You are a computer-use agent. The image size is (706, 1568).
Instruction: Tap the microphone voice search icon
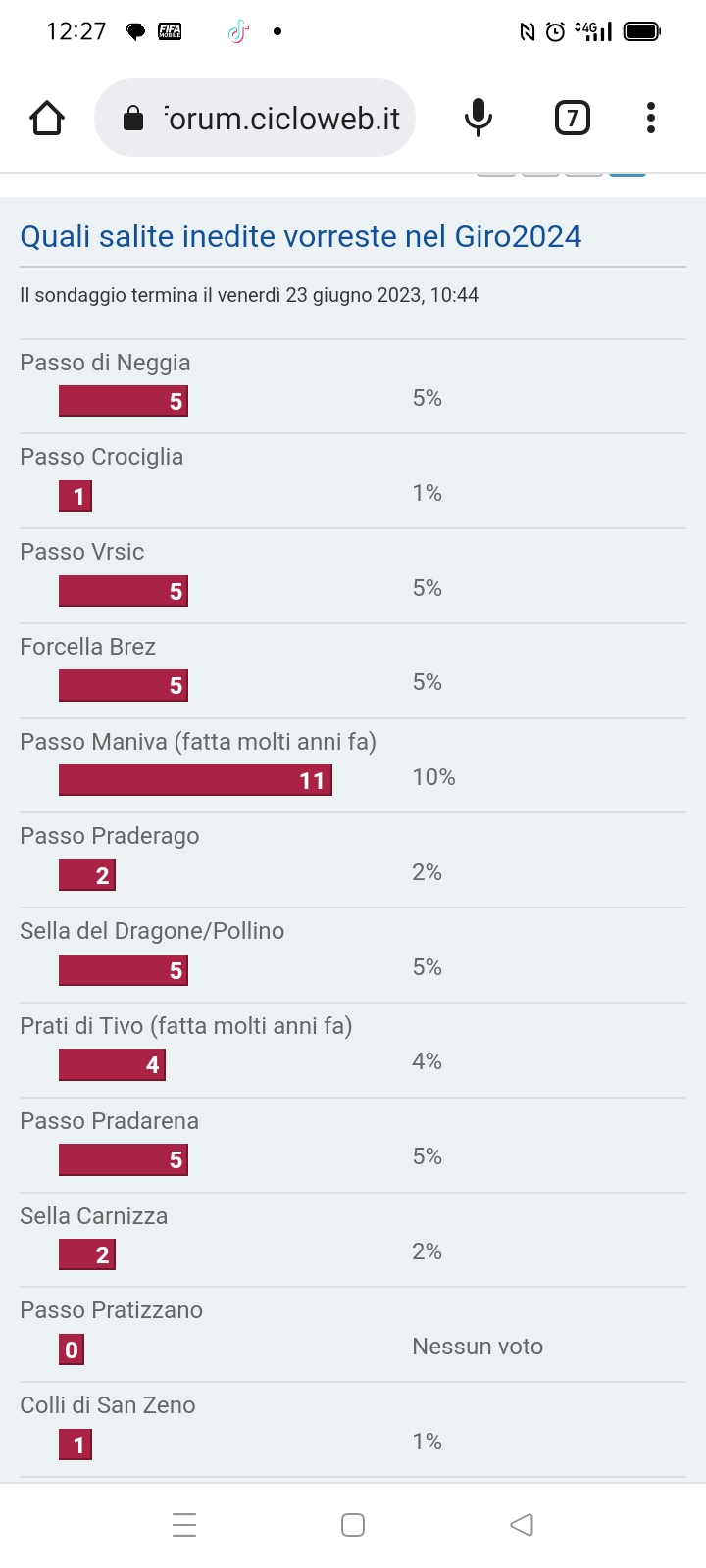coord(479,119)
